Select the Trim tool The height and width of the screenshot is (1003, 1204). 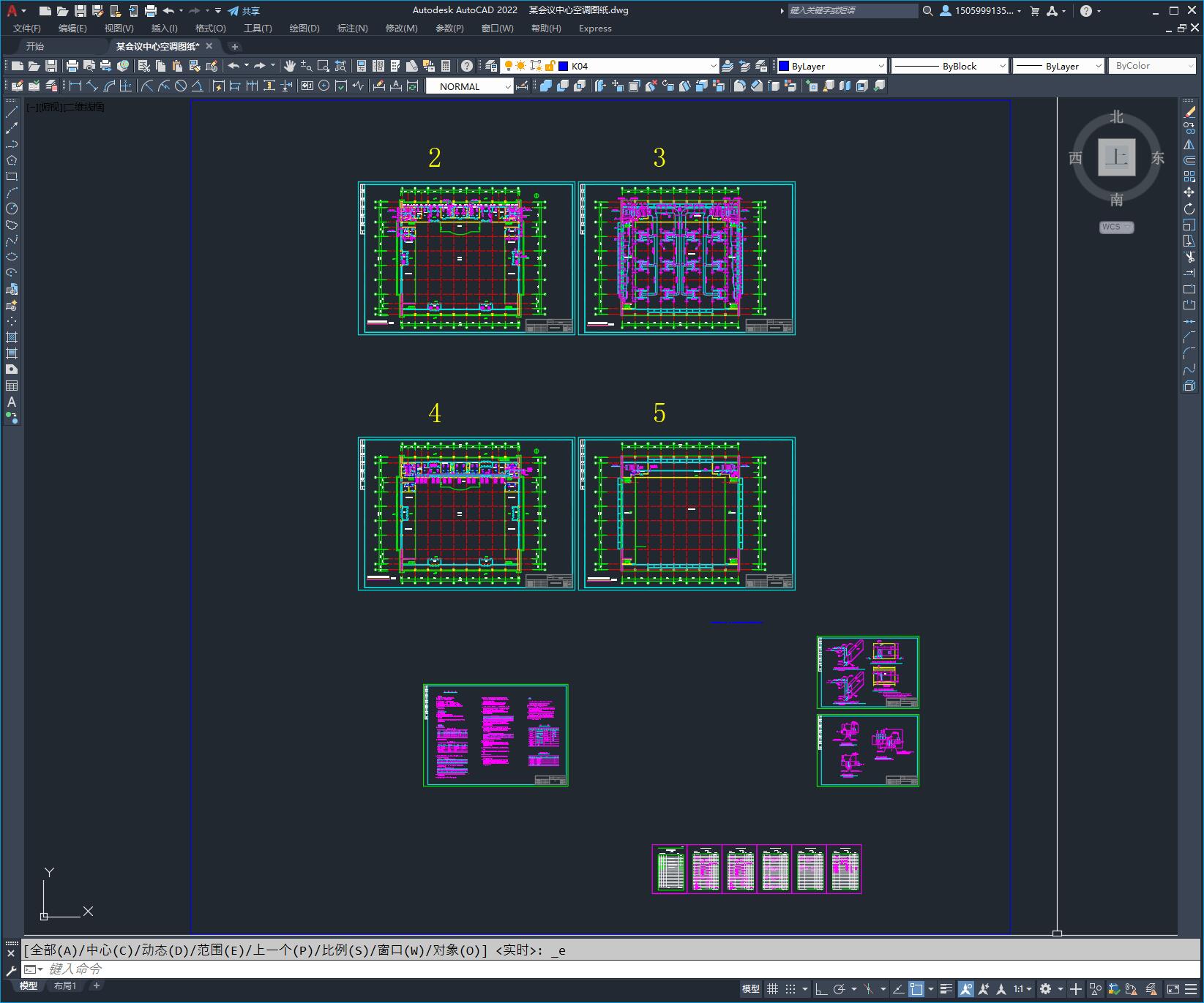(x=1189, y=257)
